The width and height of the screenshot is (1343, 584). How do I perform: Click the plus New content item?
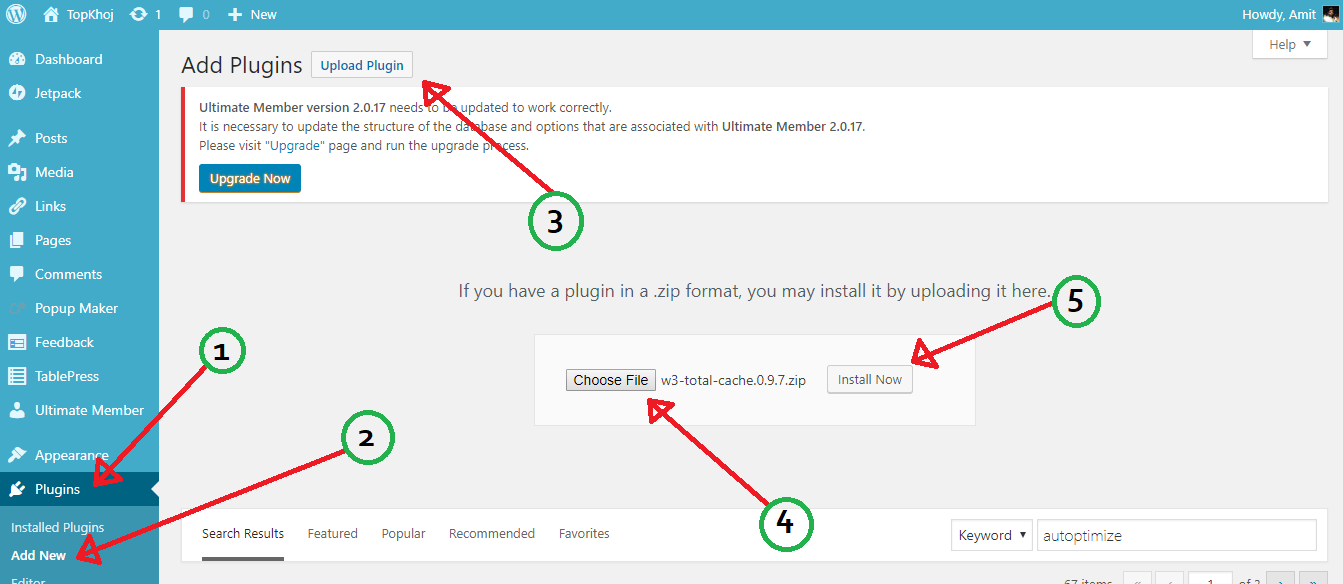coord(252,14)
